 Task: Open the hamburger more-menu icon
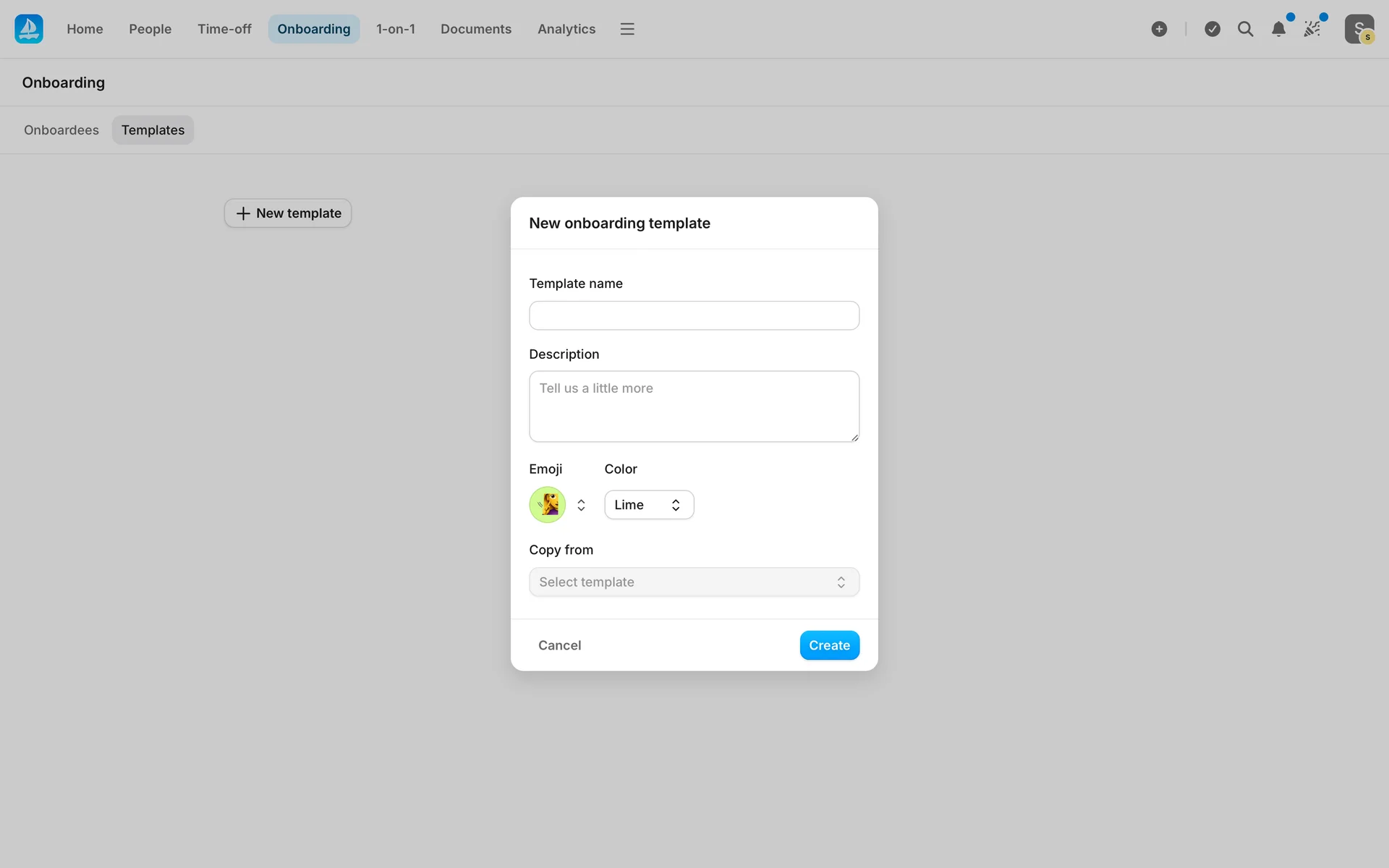click(627, 29)
